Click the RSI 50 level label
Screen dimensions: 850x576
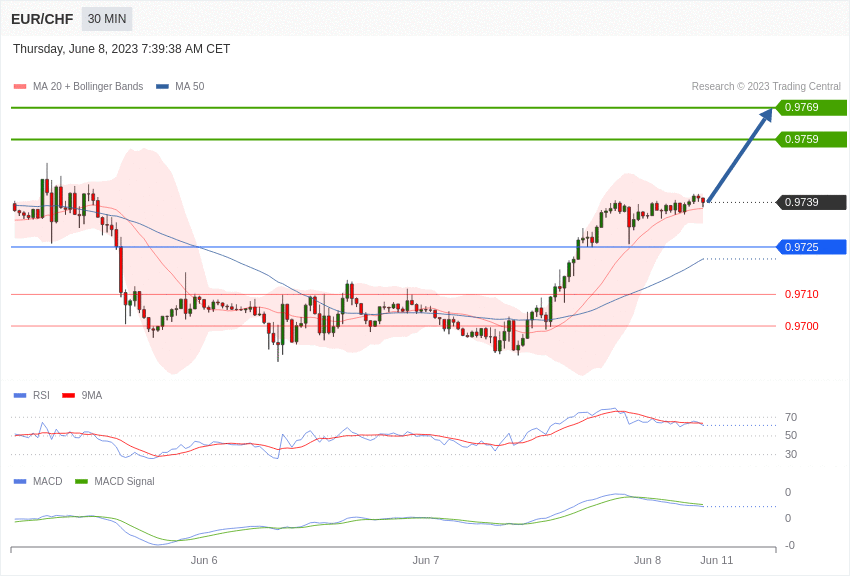tap(791, 435)
